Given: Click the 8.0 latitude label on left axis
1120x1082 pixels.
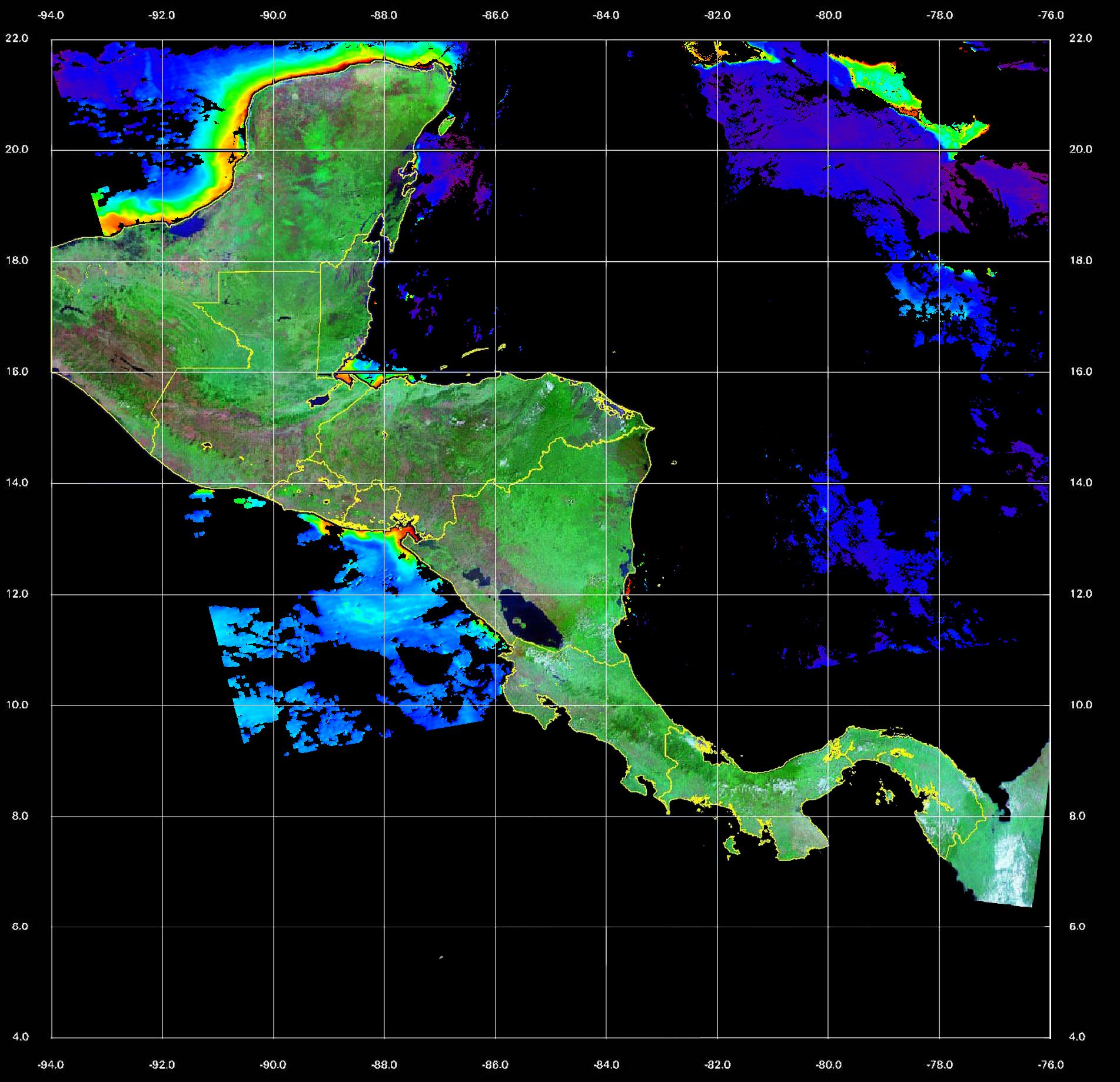Looking at the screenshot, I should (20, 816).
